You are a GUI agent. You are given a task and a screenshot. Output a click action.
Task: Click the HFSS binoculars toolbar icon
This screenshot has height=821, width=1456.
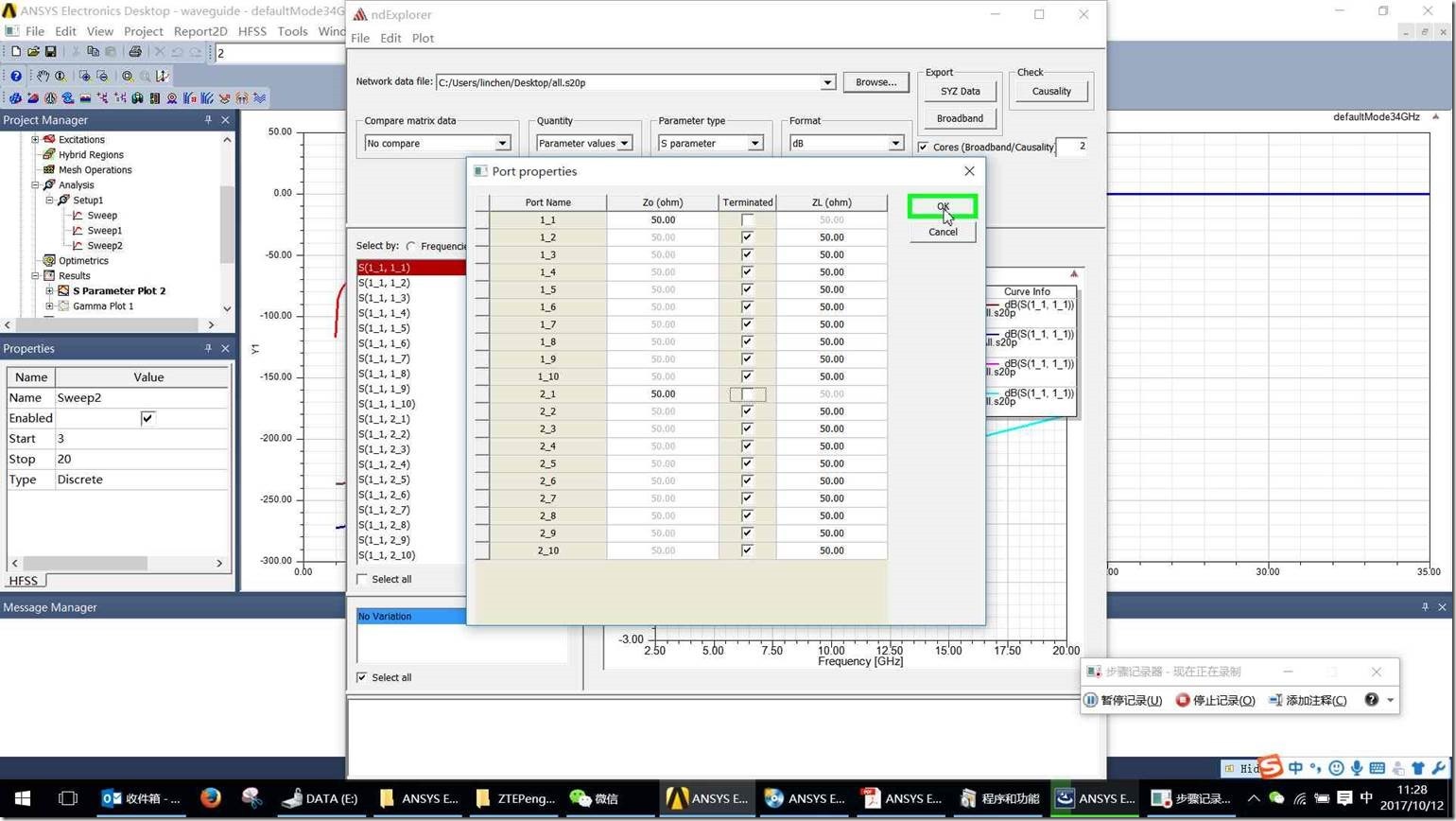[x=137, y=97]
